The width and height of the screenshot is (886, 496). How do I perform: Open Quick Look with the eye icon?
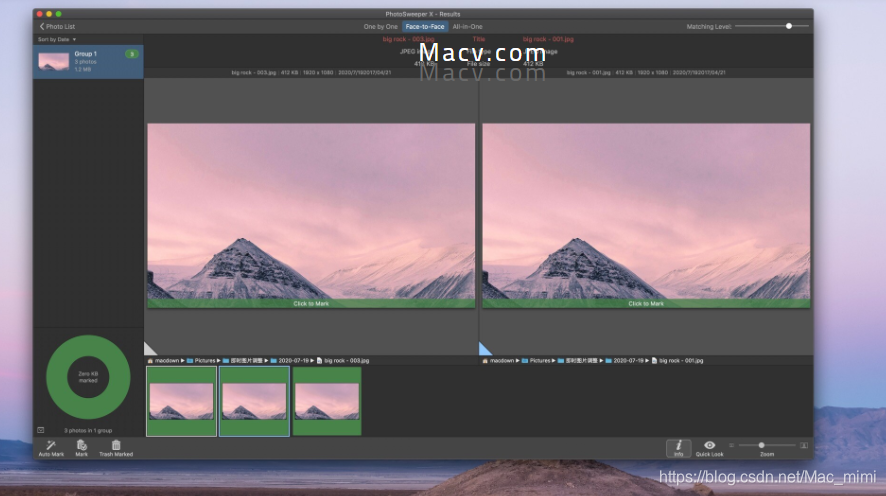tap(710, 445)
